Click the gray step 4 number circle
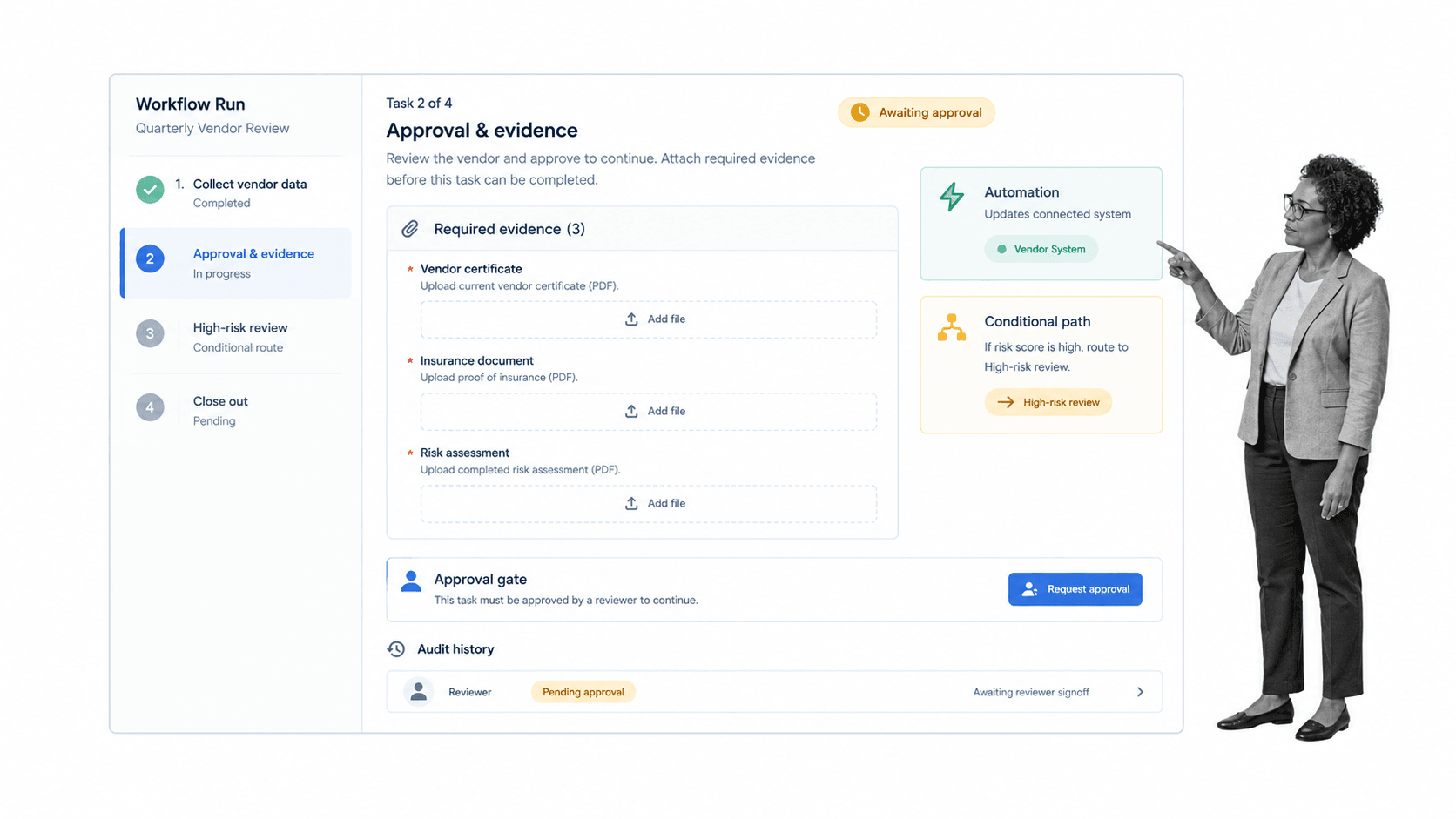 point(150,406)
